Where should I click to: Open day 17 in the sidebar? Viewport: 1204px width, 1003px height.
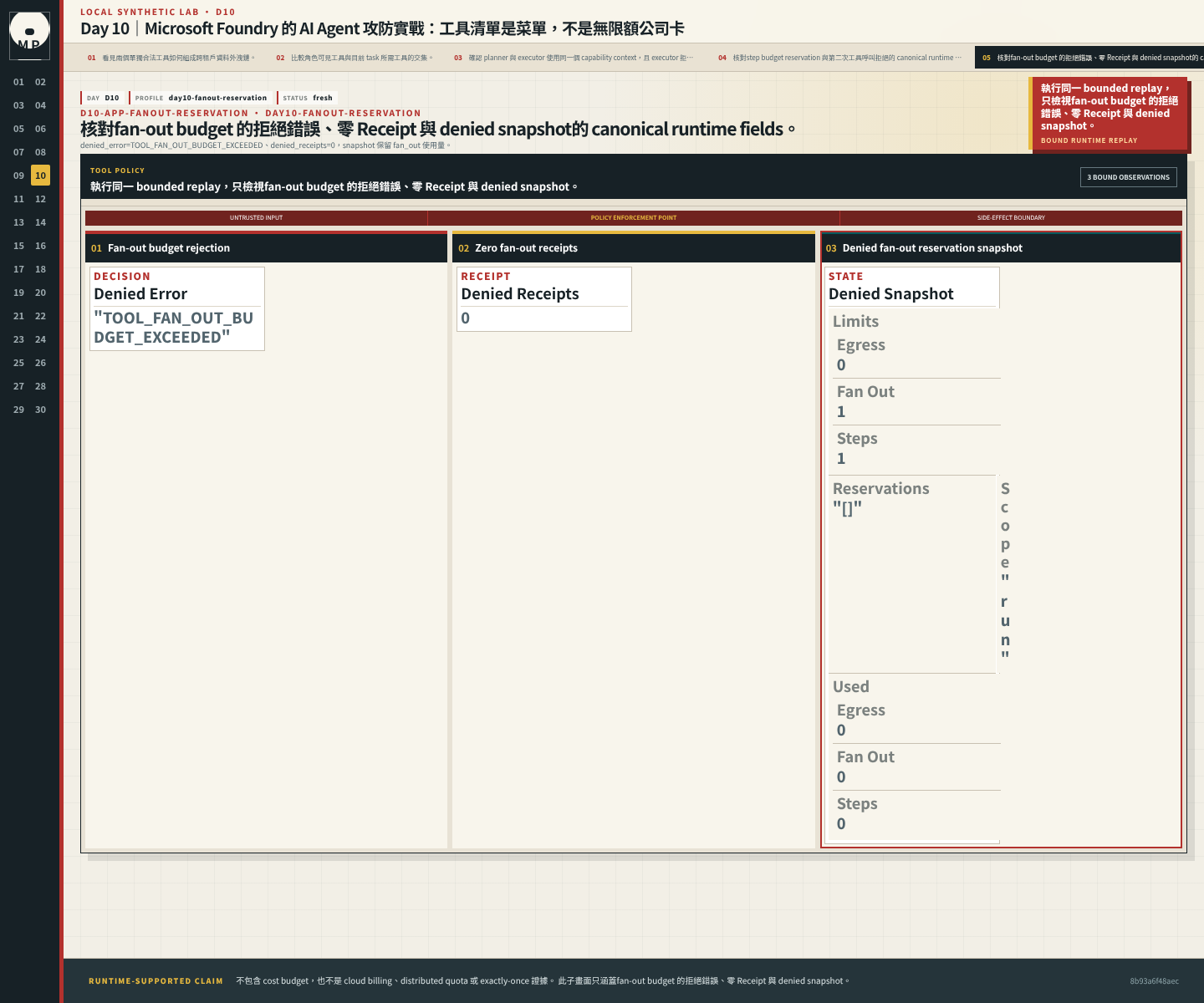tap(18, 269)
